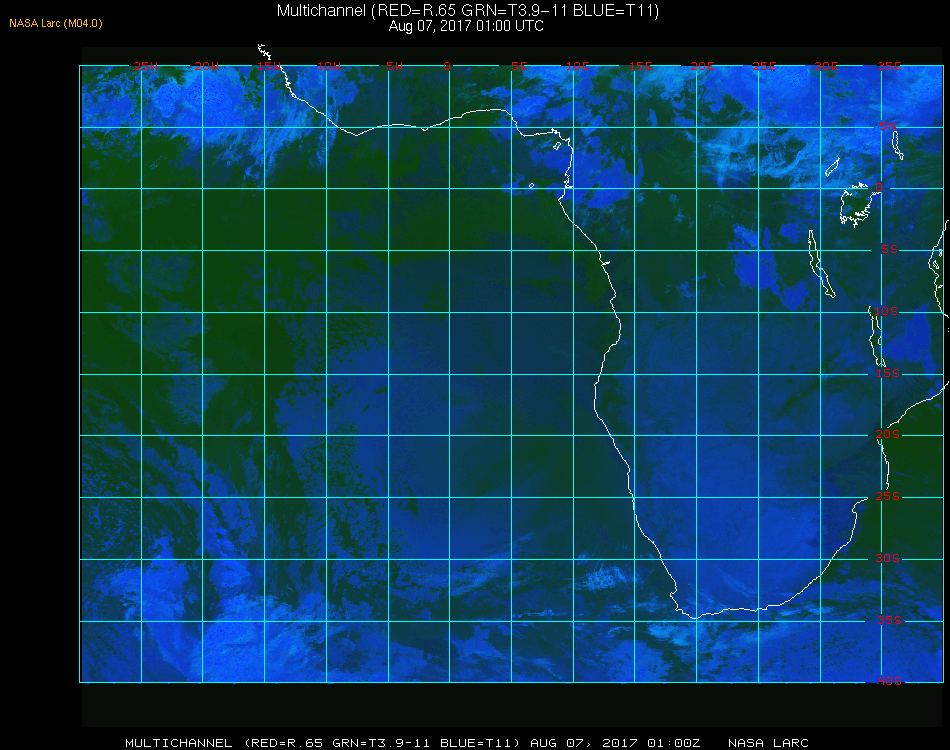Pick the 20E longitude label
This screenshot has height=750, width=950.
(x=702, y=66)
